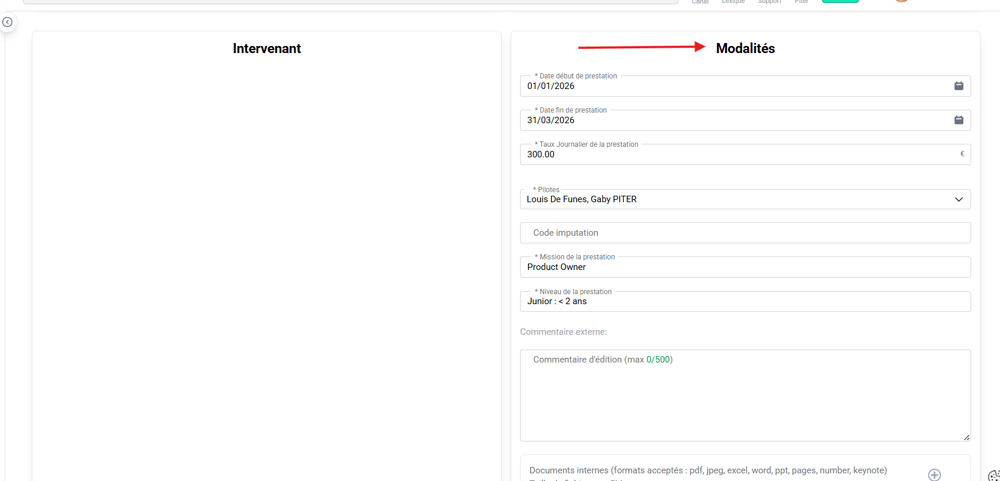Image resolution: width=1000 pixels, height=481 pixels.
Task: Open calendar for Date début de prestation
Action: [958, 86]
